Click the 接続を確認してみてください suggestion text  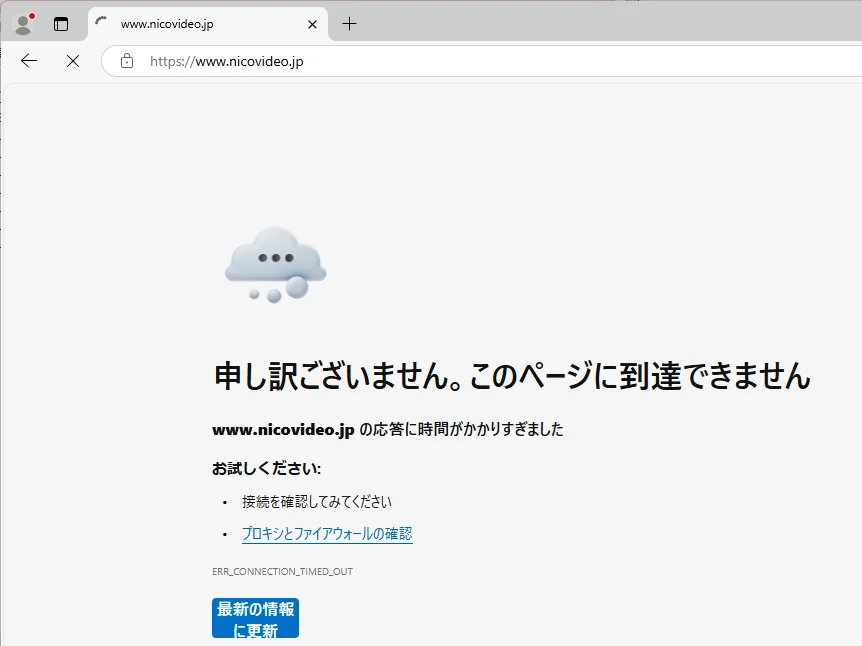coord(316,502)
